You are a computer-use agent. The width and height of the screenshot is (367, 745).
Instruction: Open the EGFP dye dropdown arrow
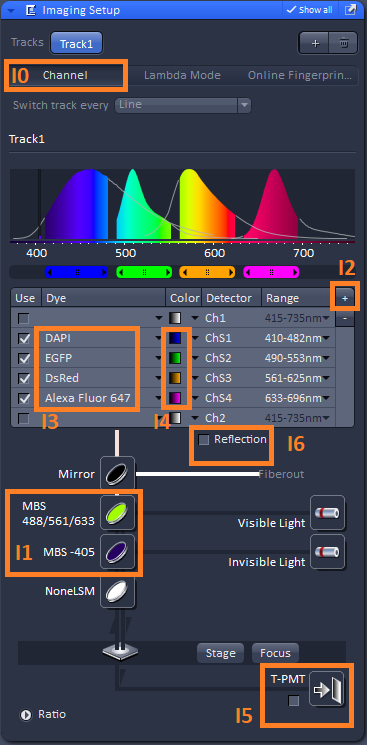pyautogui.click(x=158, y=358)
